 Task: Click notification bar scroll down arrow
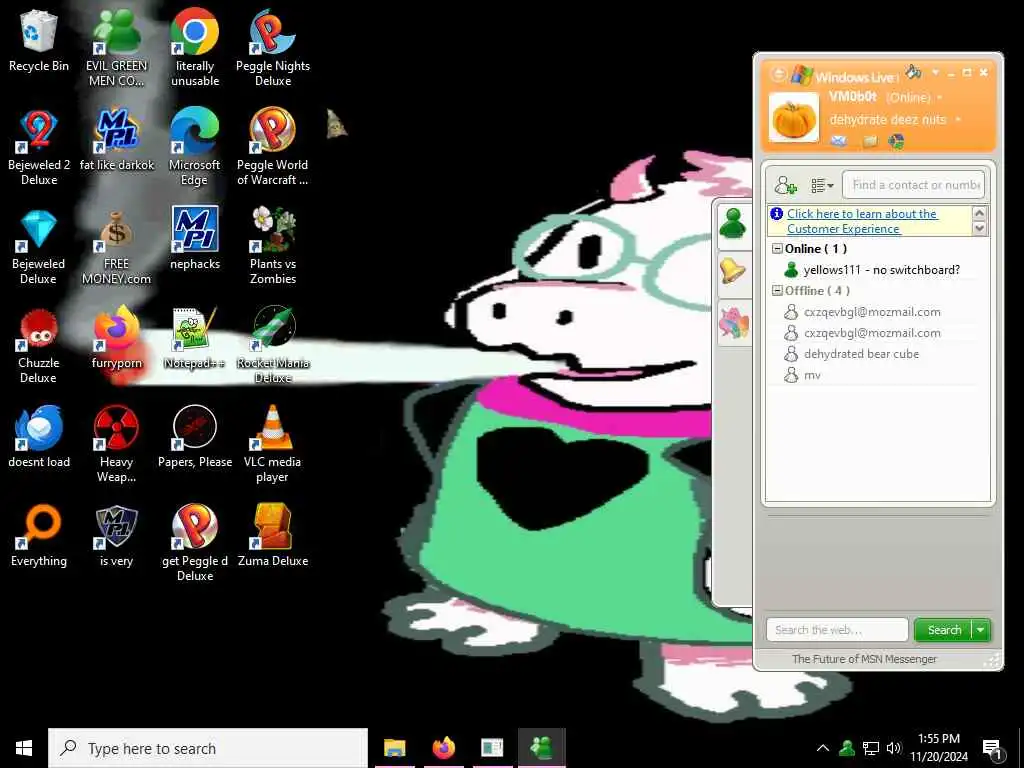979,228
